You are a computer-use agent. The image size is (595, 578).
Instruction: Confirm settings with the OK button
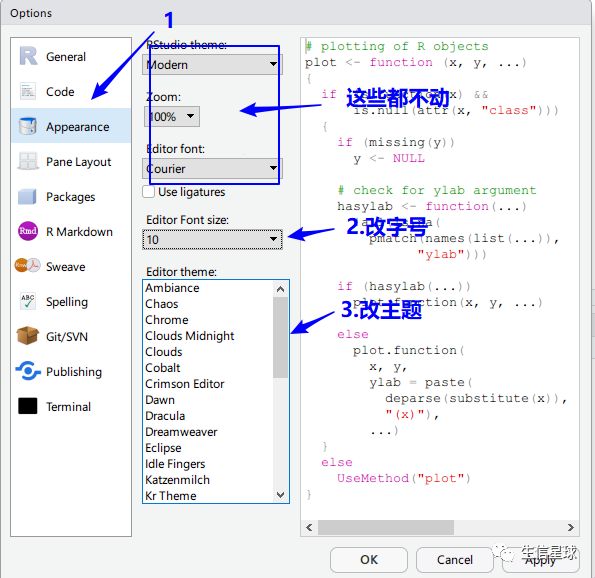(369, 559)
